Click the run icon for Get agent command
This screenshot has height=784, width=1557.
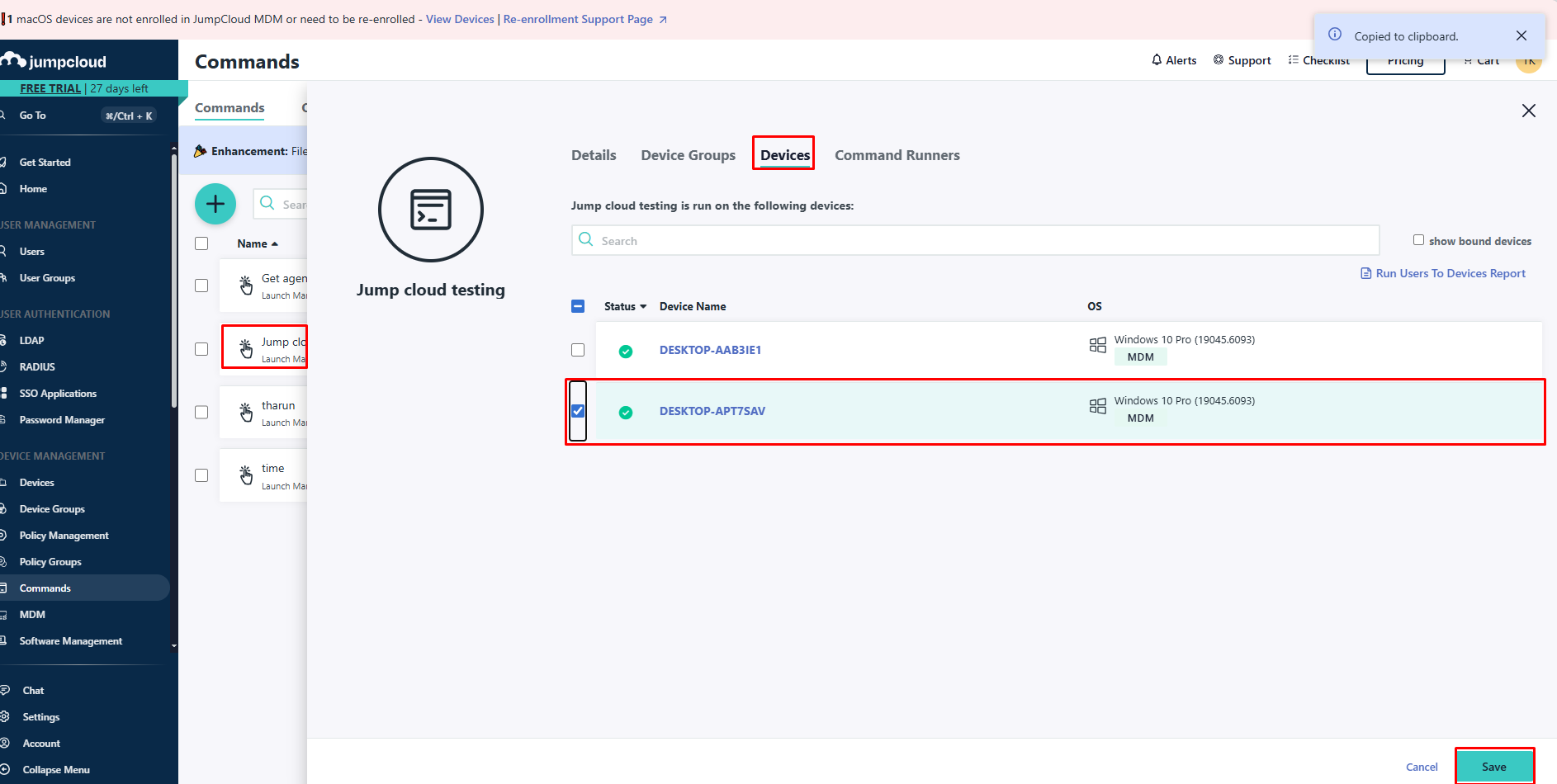coord(246,285)
